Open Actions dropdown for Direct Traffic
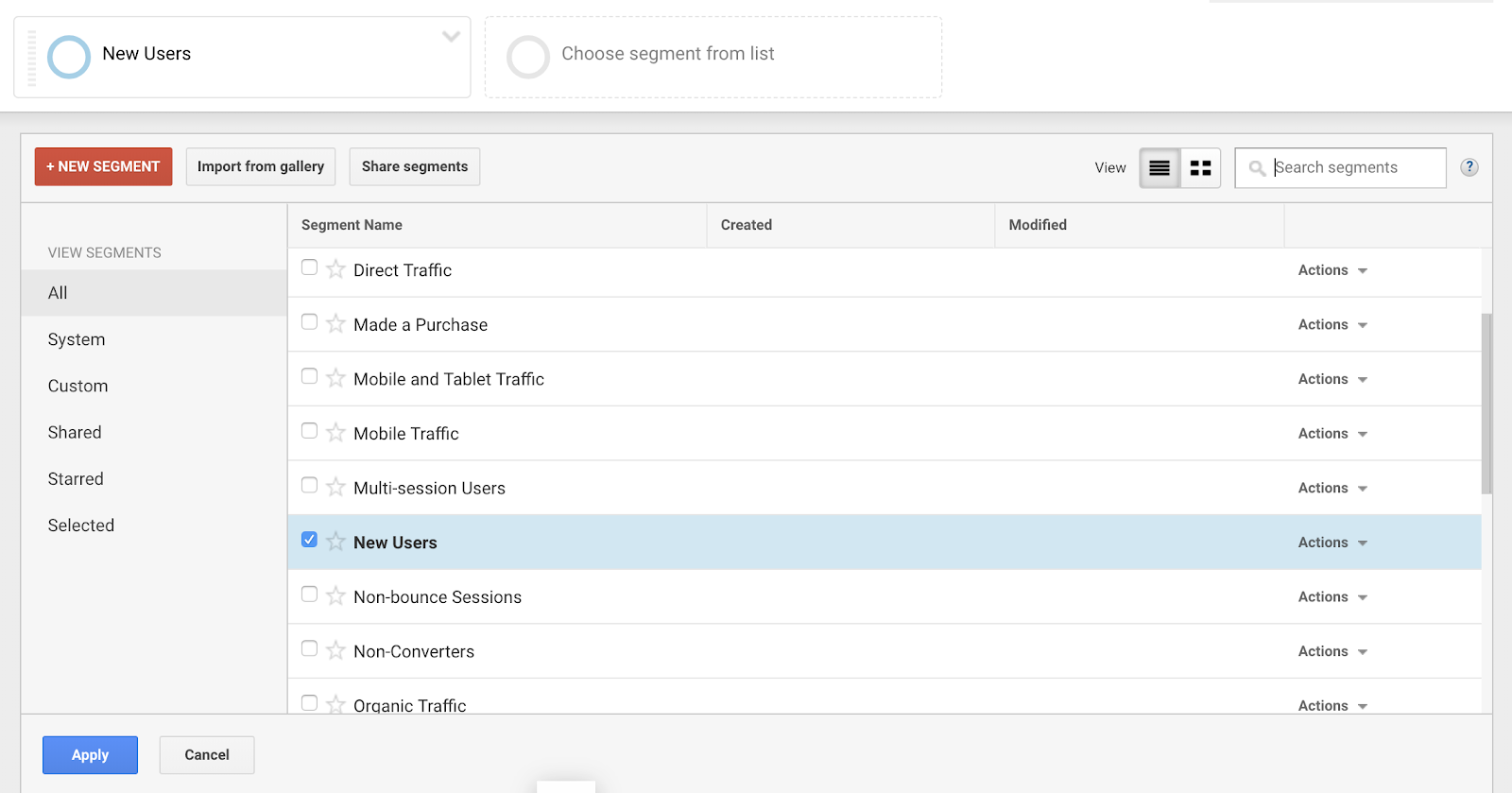 point(1332,270)
